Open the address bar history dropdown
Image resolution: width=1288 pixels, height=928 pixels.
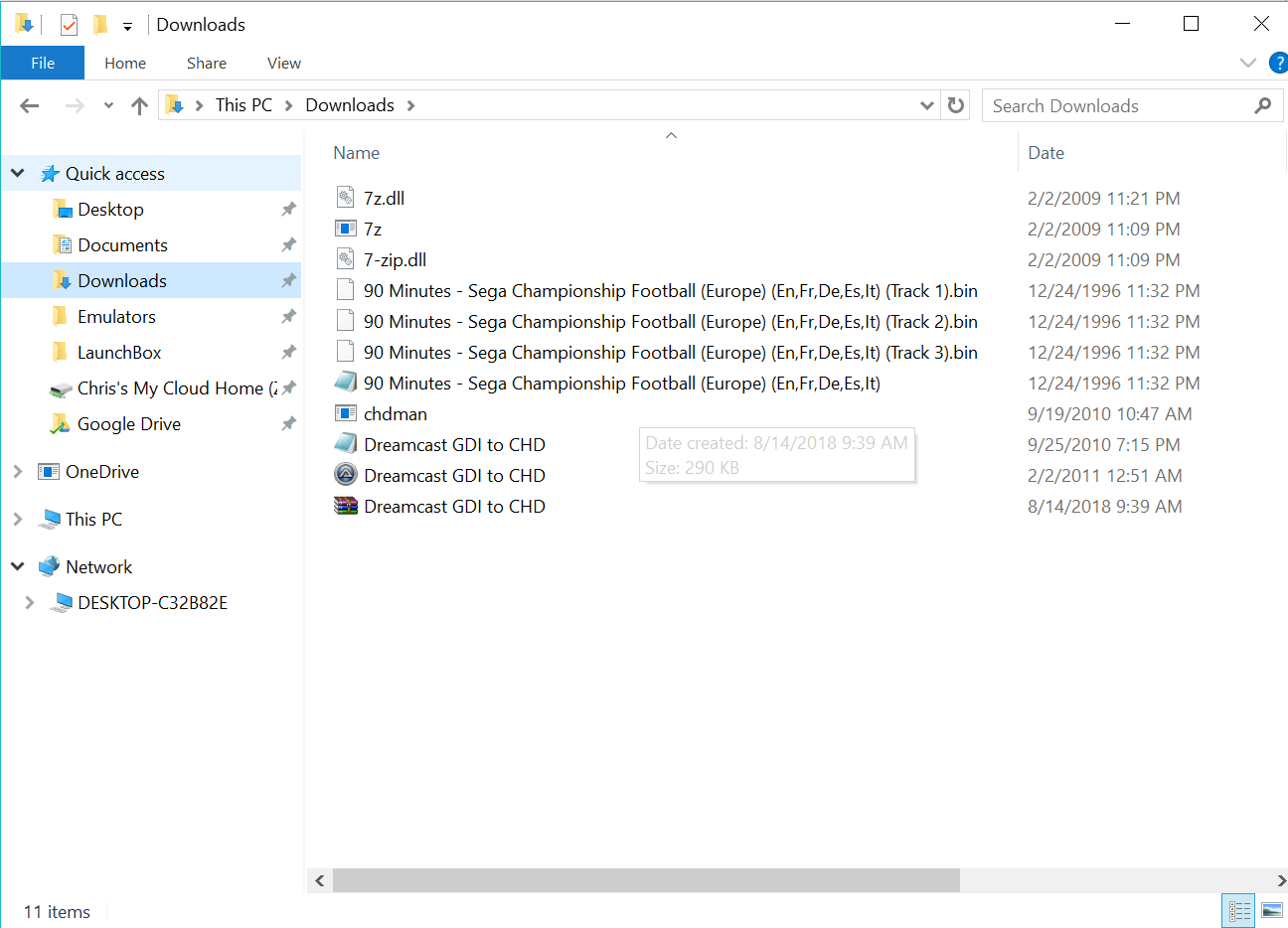click(926, 105)
